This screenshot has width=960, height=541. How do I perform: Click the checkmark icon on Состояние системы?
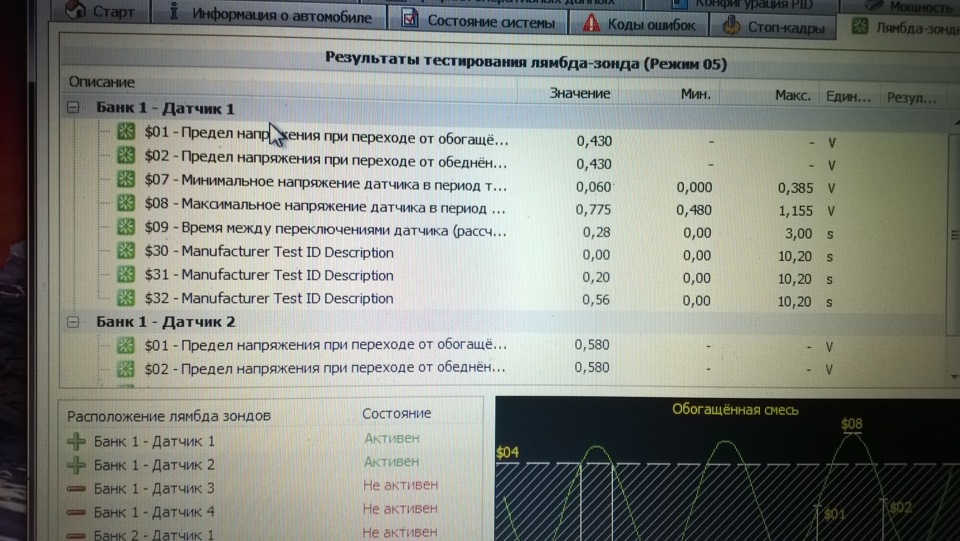[410, 19]
